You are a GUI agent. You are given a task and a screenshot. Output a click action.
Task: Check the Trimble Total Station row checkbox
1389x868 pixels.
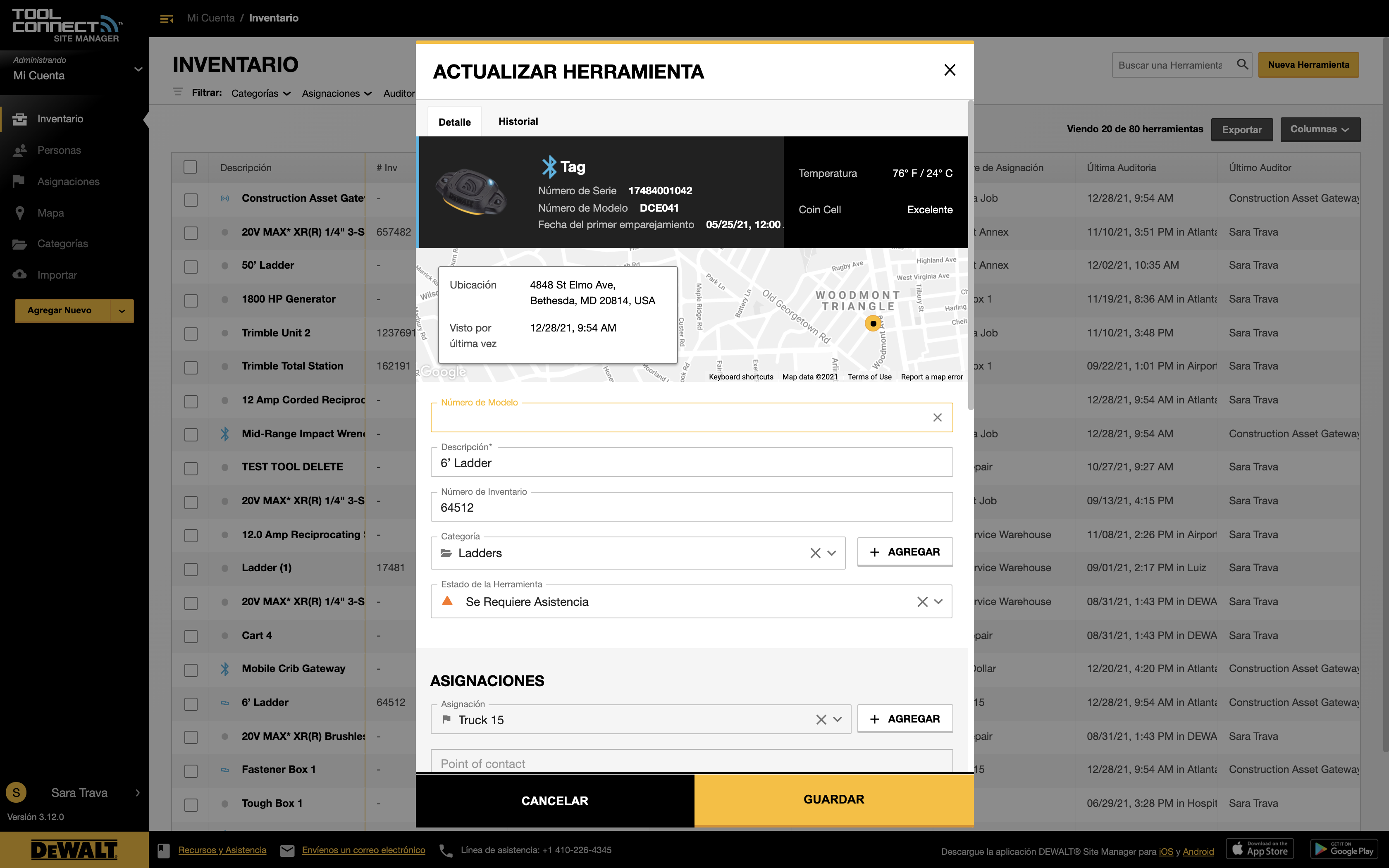click(191, 368)
